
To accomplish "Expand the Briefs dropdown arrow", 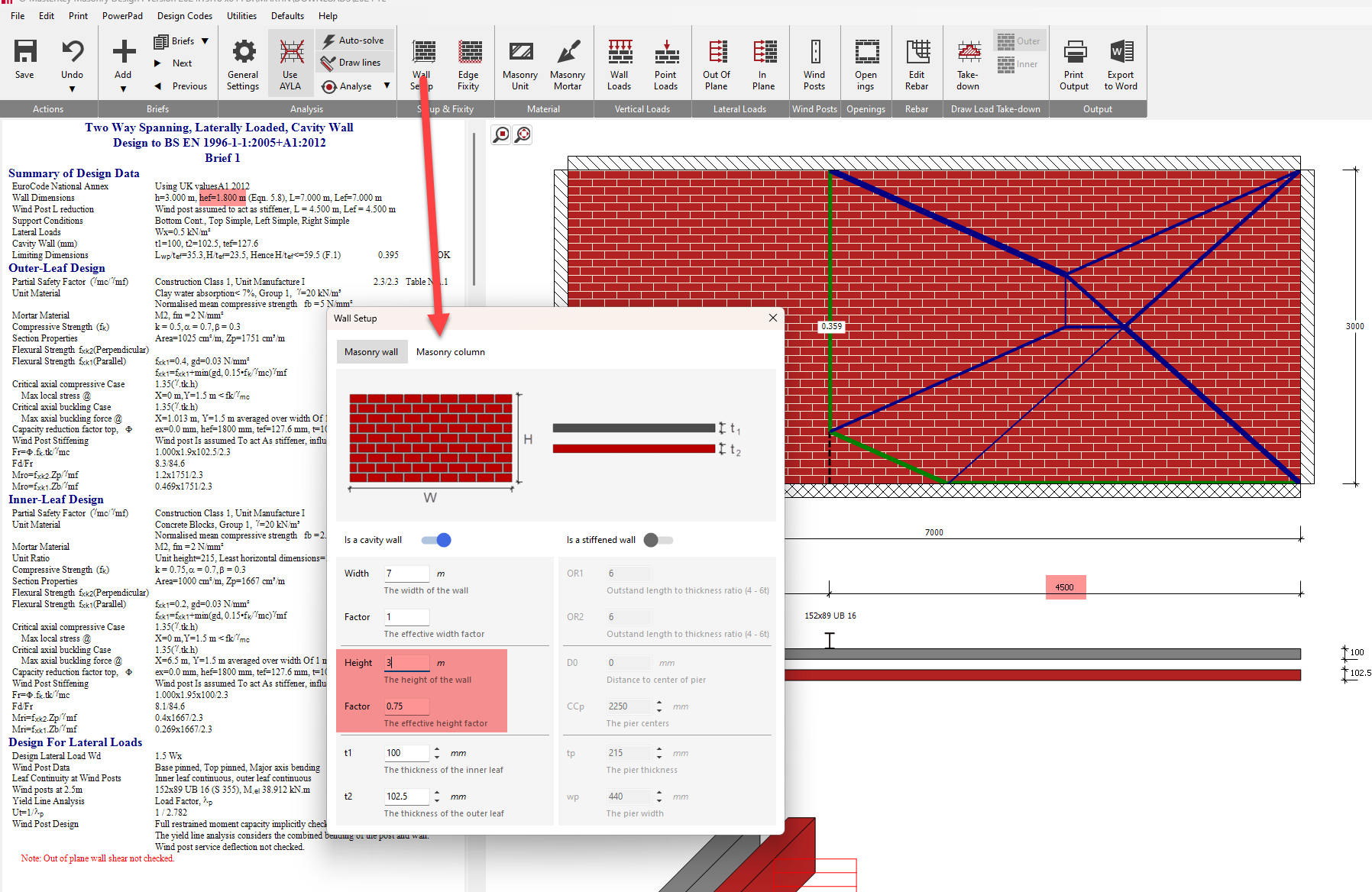I will 205,41.
